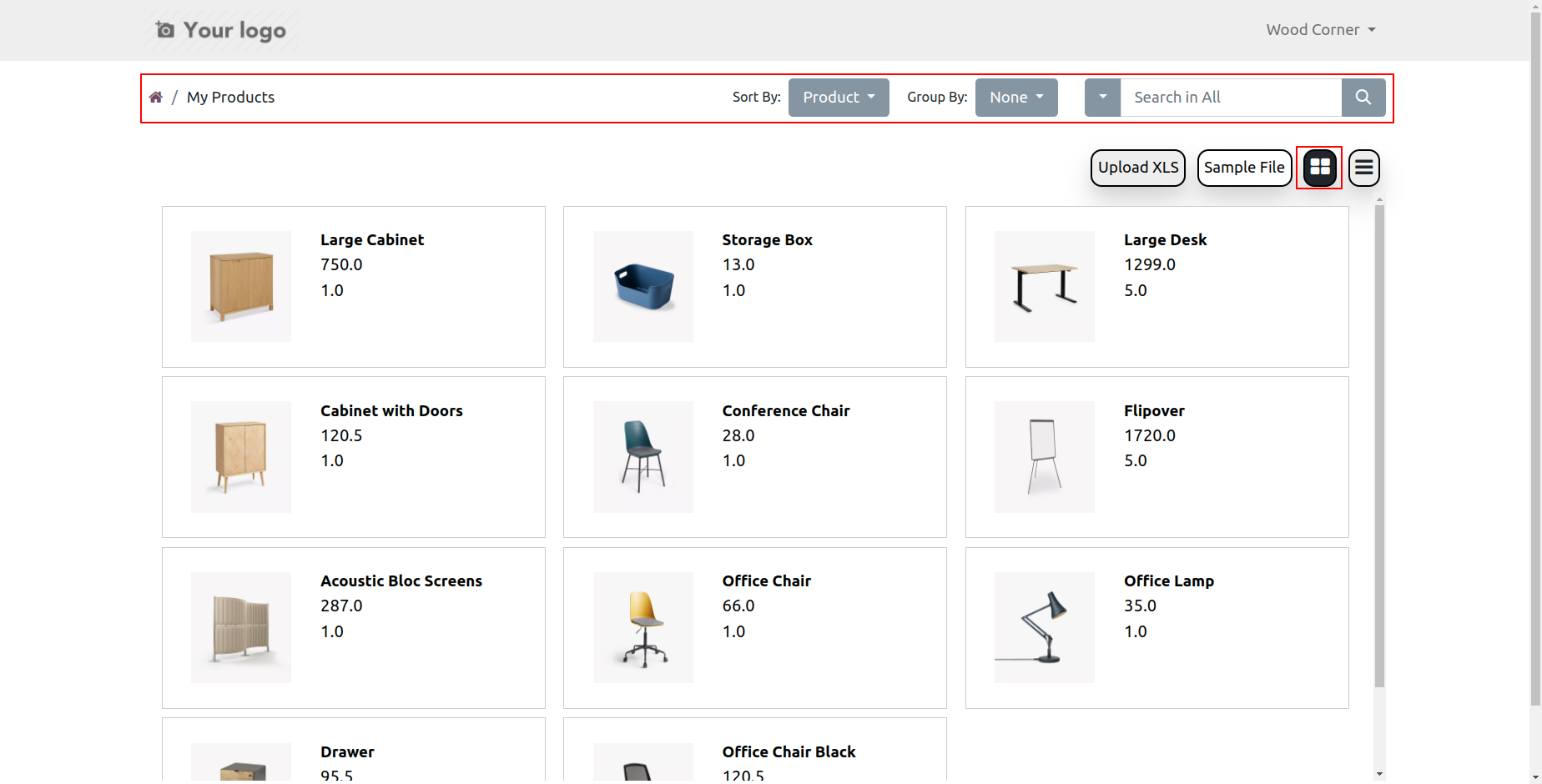Click the 1720.0 price value
1542x784 pixels.
pos(1150,436)
